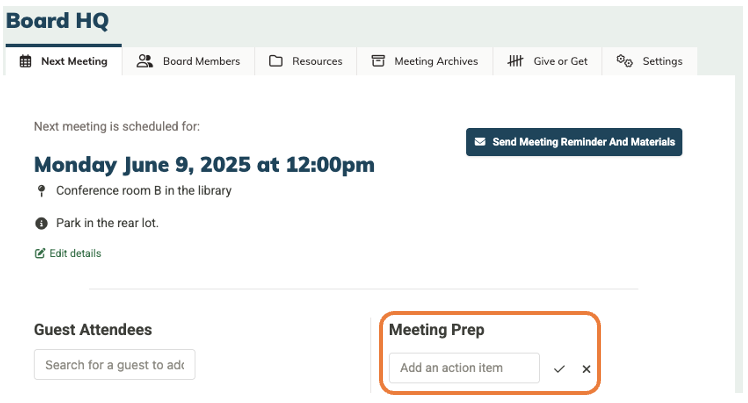Click into the Add an action item field
Viewport: 748px width, 403px height.
pyautogui.click(x=464, y=368)
